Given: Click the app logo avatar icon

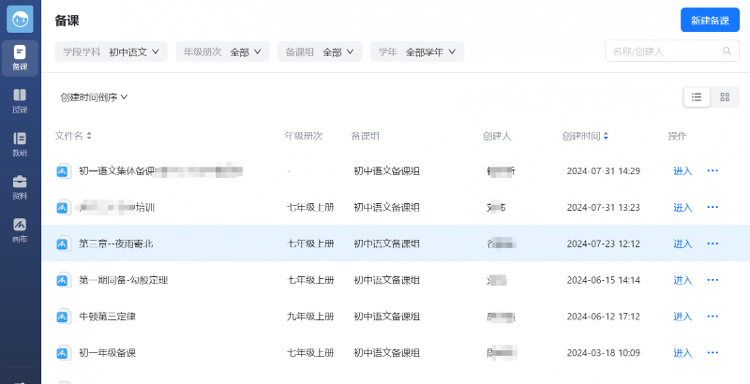Looking at the screenshot, I should click(20, 20).
